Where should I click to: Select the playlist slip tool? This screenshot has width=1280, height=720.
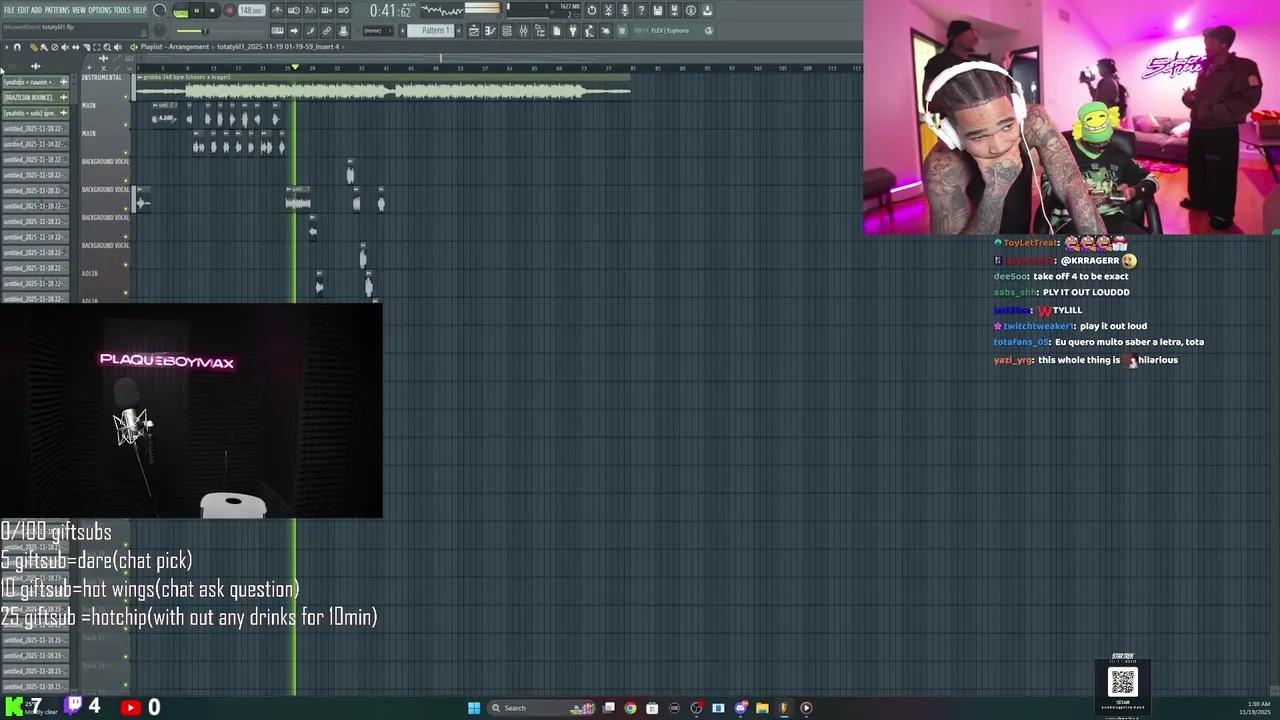point(76,47)
